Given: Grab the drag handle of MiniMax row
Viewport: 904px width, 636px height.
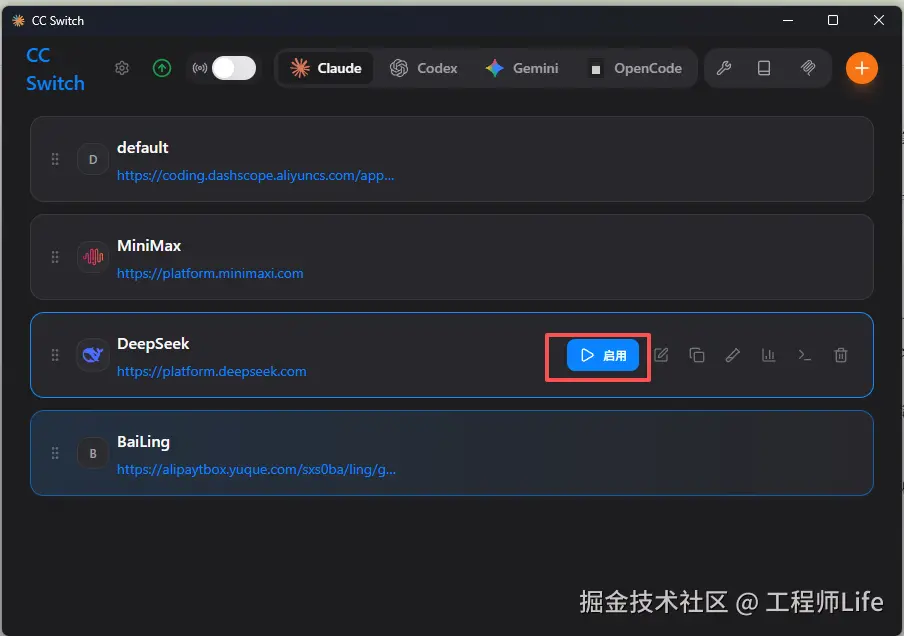Looking at the screenshot, I should [x=55, y=257].
